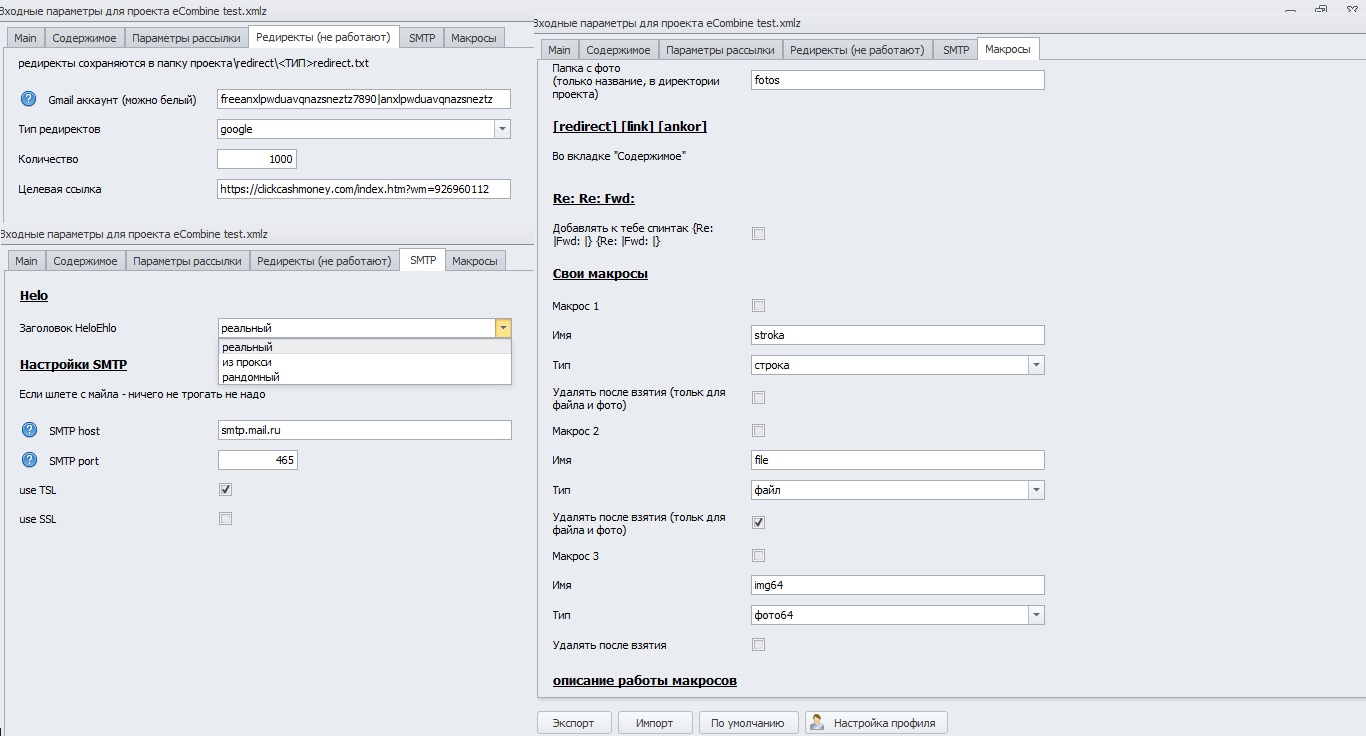The image size is (1366, 736).
Task: Open the type dropdown showing строка
Action: point(1036,365)
